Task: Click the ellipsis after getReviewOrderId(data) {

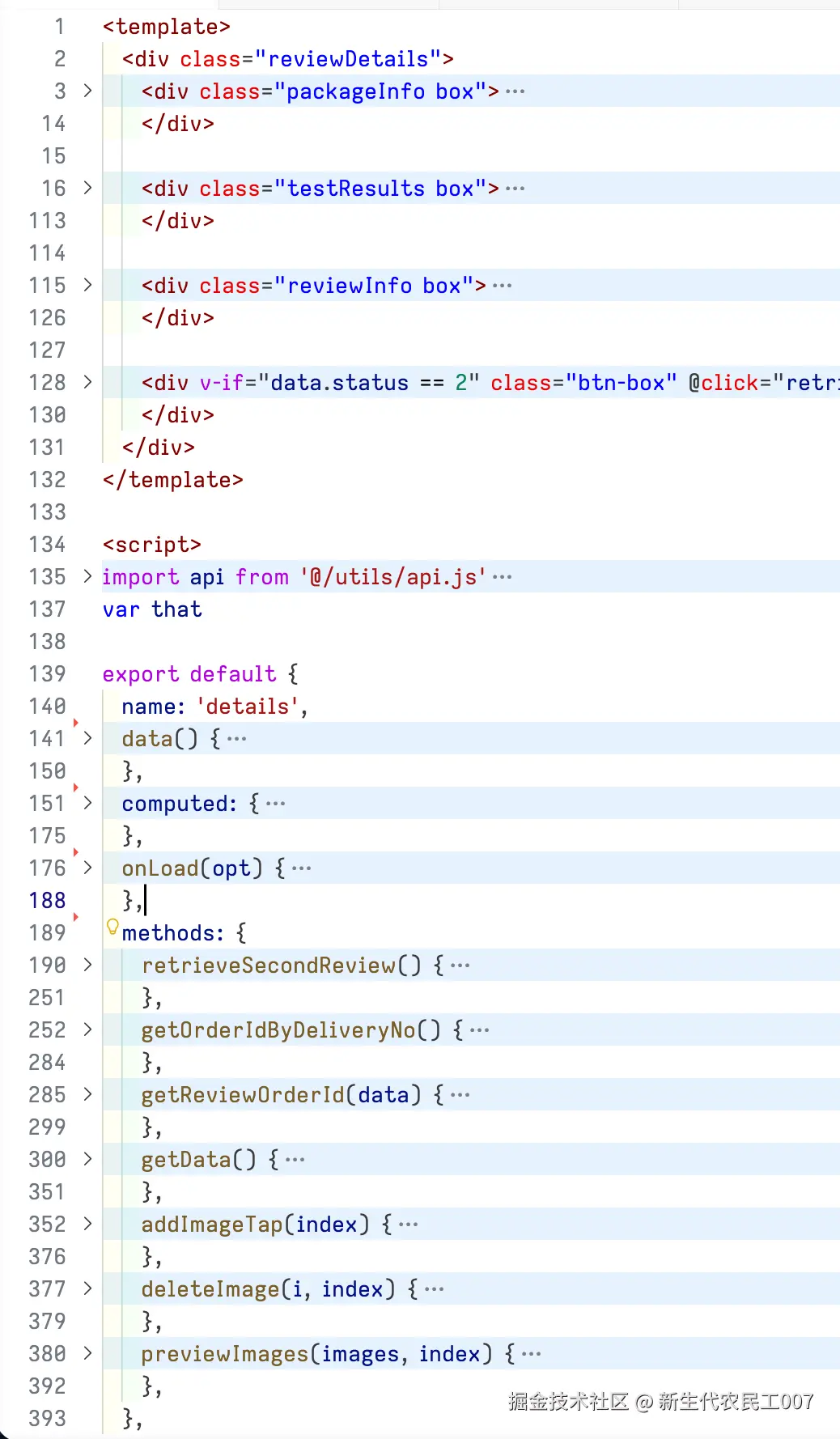Action: tap(460, 1095)
